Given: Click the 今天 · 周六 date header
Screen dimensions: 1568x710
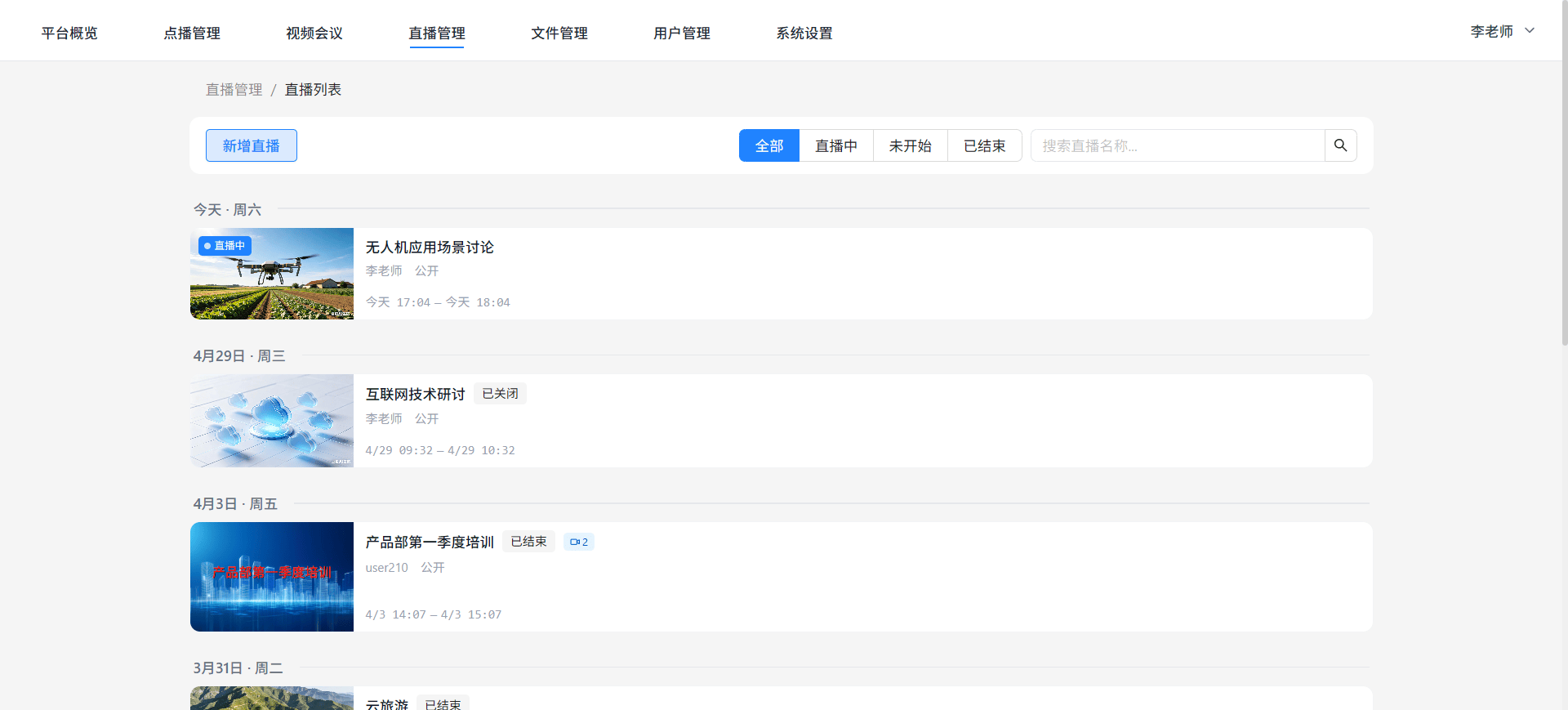Looking at the screenshot, I should pos(227,210).
